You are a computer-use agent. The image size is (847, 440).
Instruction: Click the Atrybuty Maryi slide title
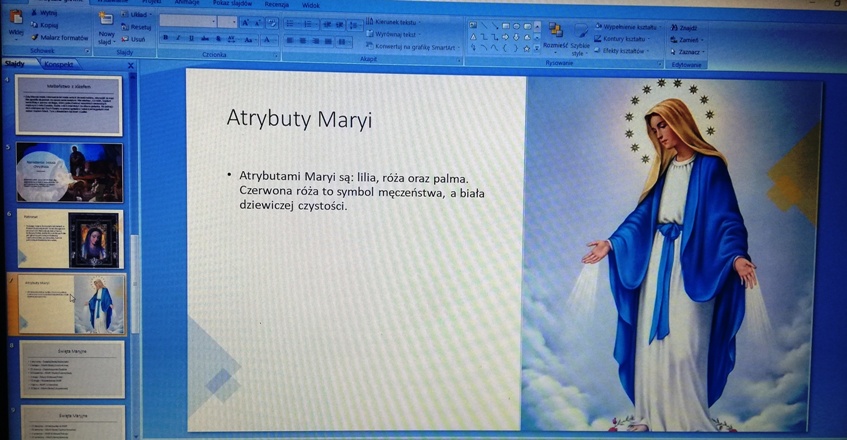click(x=299, y=120)
